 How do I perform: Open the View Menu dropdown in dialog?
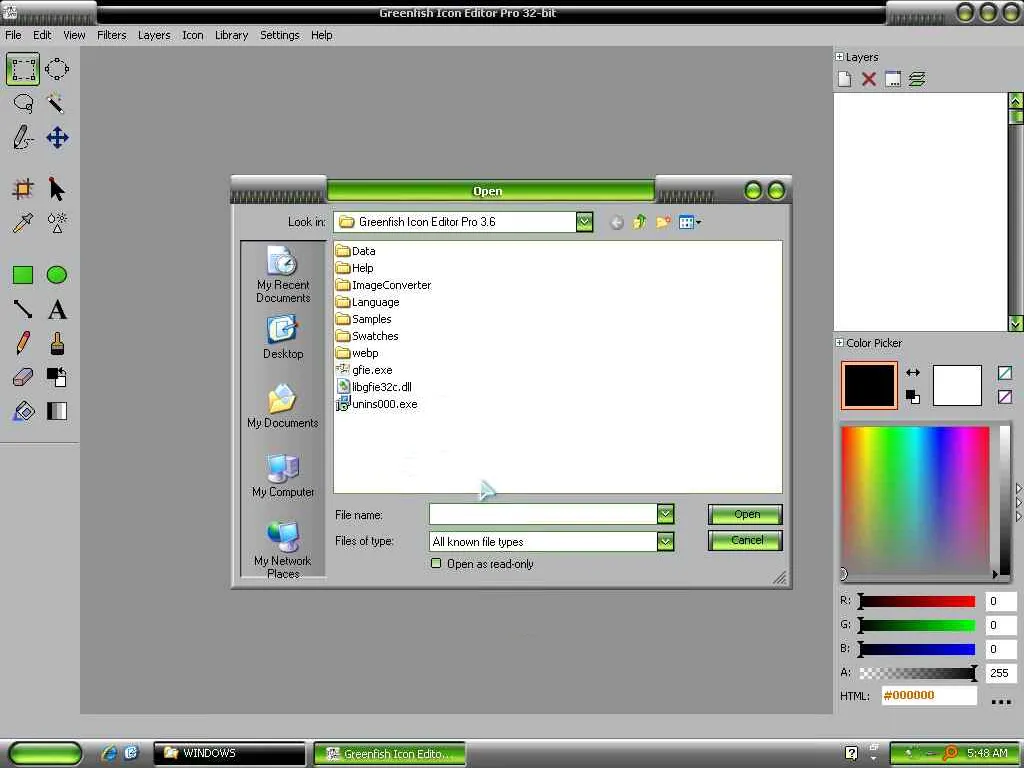point(690,223)
